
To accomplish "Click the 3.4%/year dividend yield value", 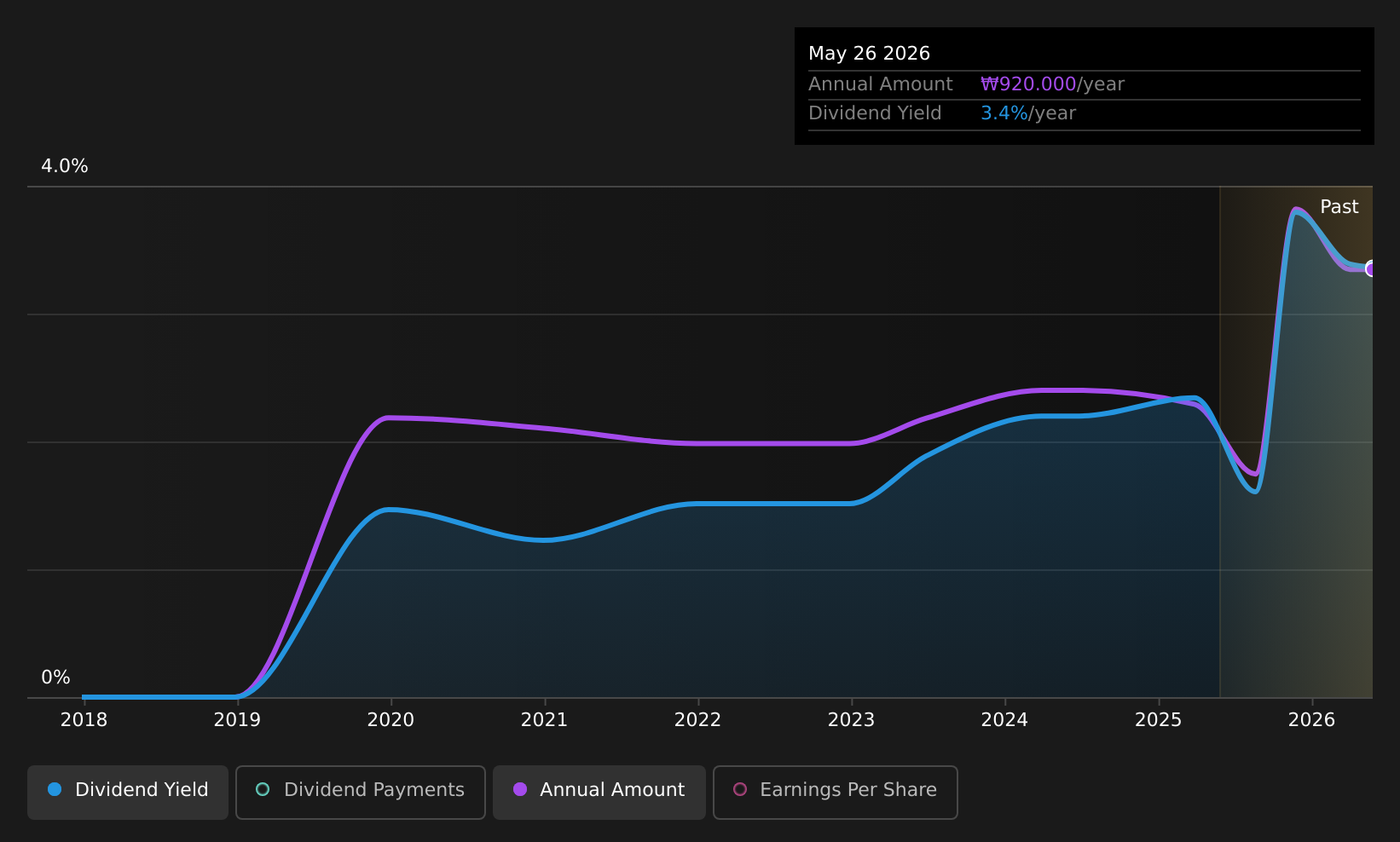I will point(1028,113).
